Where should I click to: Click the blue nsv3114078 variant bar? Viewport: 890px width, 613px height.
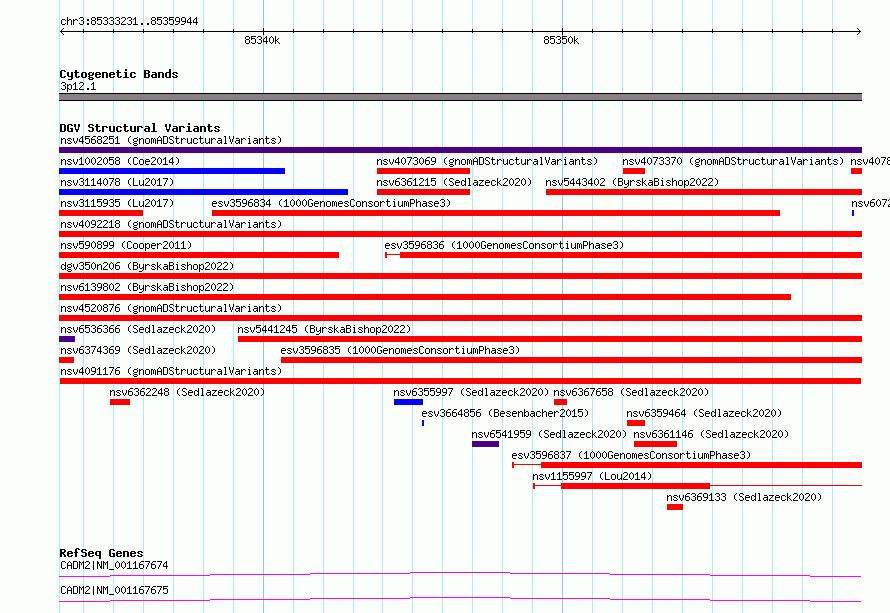(203, 192)
